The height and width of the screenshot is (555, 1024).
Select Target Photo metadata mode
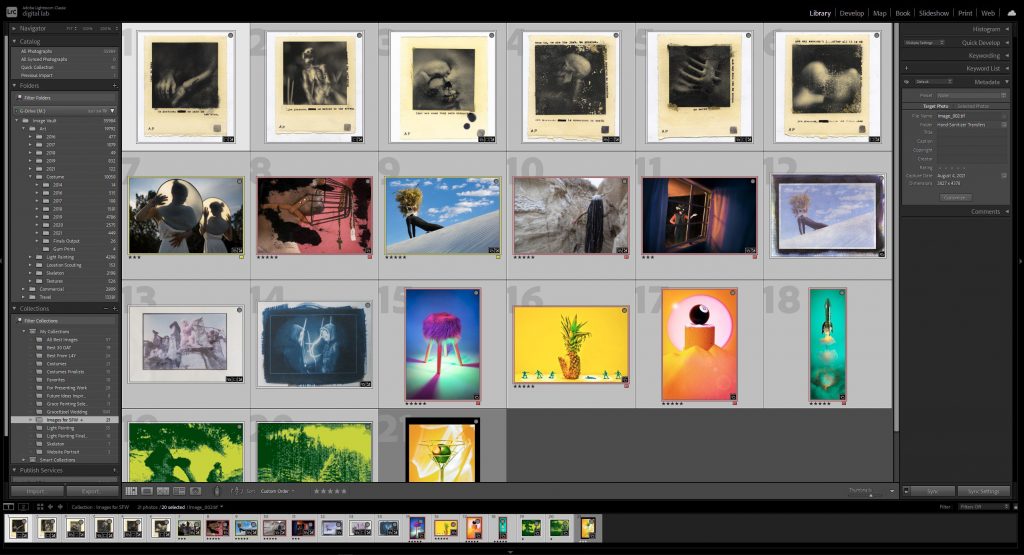935,106
